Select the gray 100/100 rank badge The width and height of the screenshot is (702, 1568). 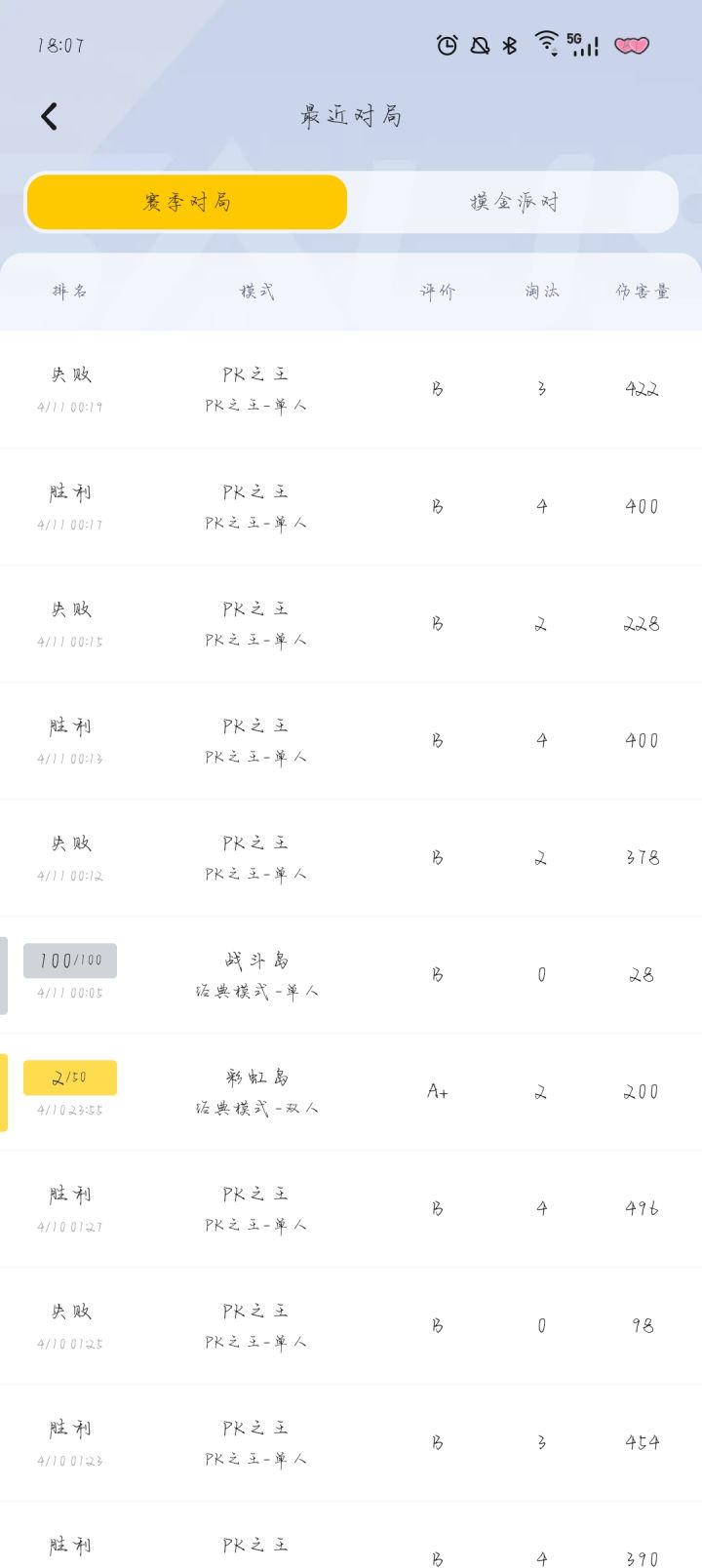[70, 960]
